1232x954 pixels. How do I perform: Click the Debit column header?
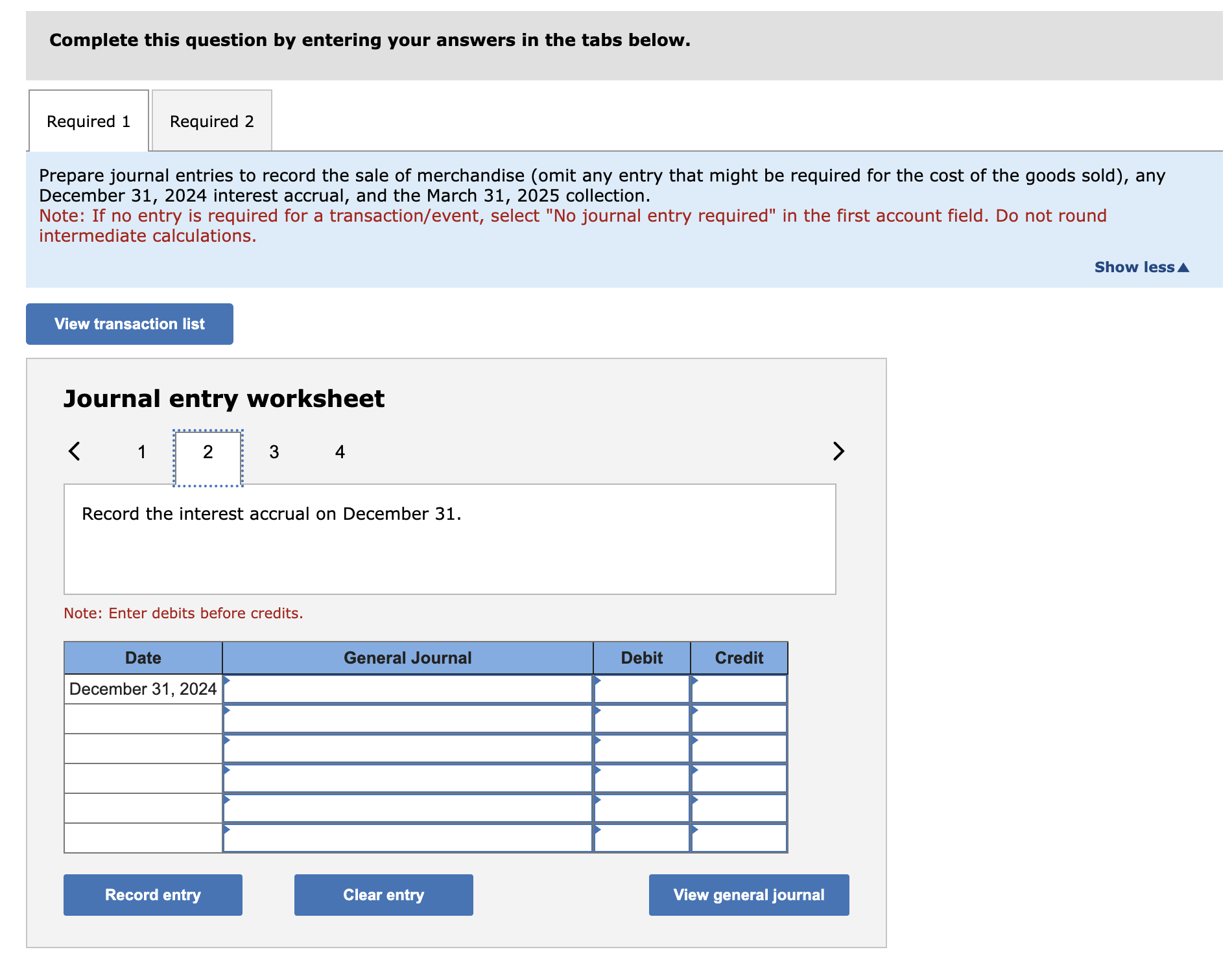642,658
